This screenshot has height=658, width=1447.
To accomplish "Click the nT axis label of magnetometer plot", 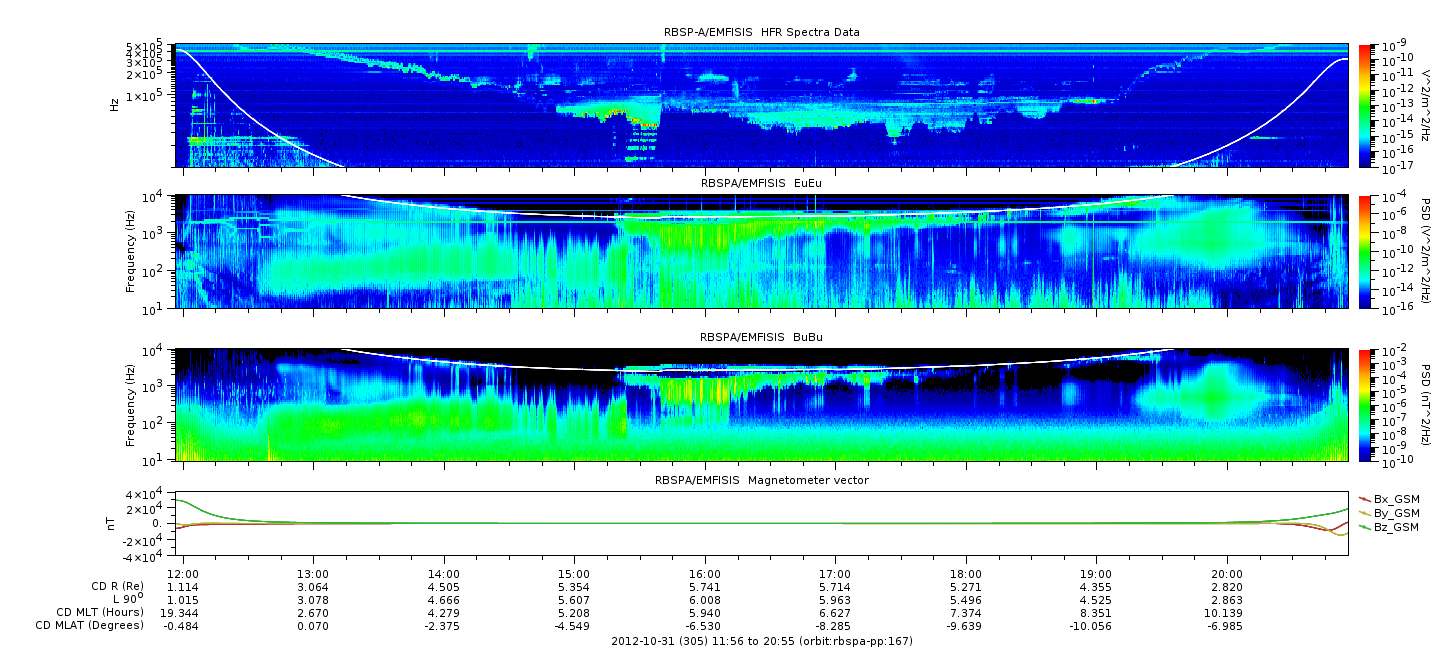I will (x=114, y=523).
